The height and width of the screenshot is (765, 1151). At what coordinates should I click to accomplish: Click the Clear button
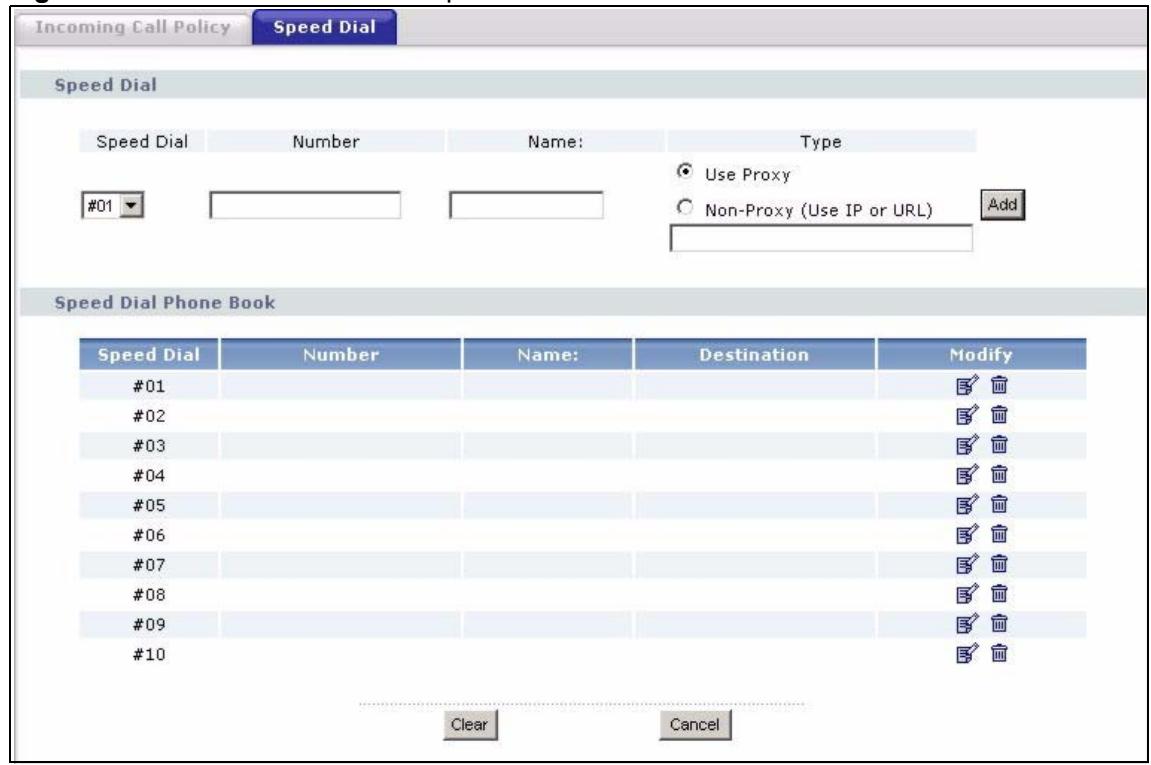click(469, 725)
